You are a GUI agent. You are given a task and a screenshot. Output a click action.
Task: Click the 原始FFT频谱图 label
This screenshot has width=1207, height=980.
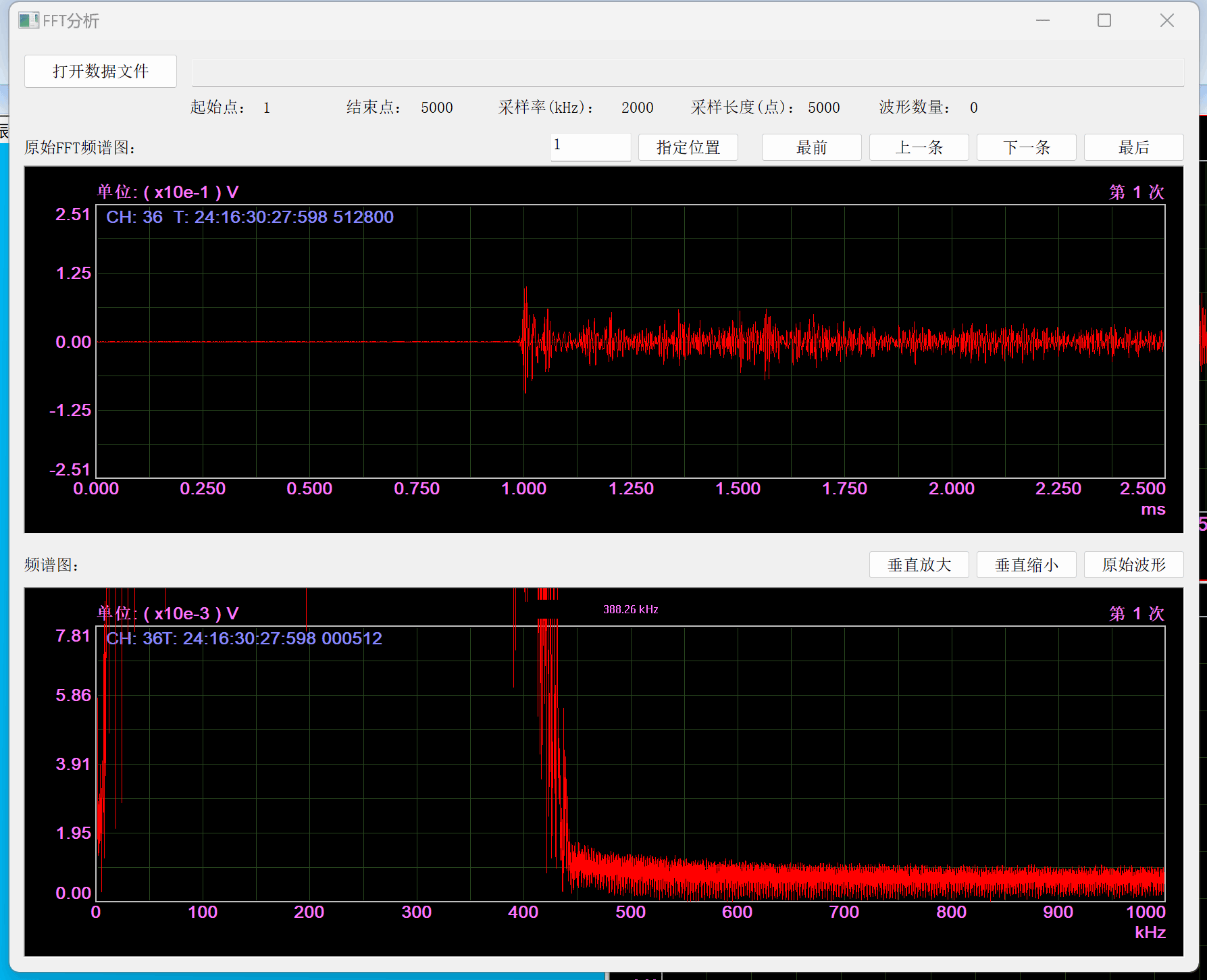(x=80, y=147)
